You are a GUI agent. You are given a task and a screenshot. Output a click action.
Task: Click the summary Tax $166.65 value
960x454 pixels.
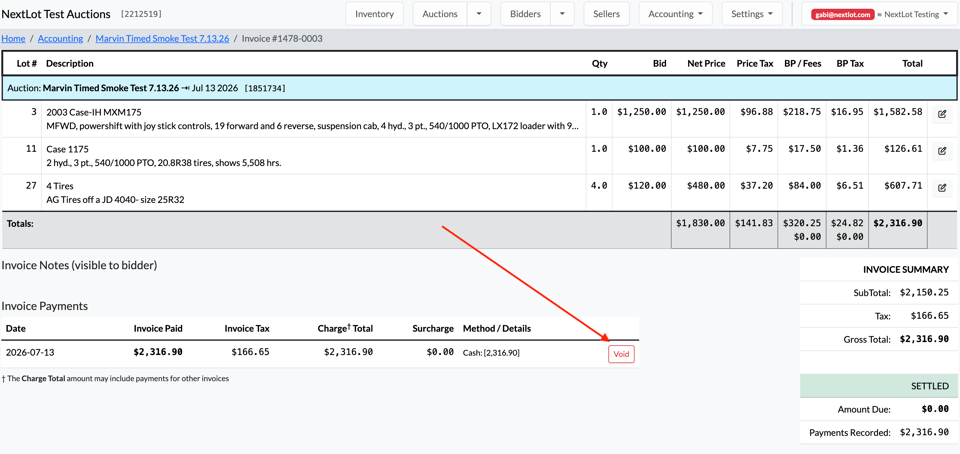point(930,316)
